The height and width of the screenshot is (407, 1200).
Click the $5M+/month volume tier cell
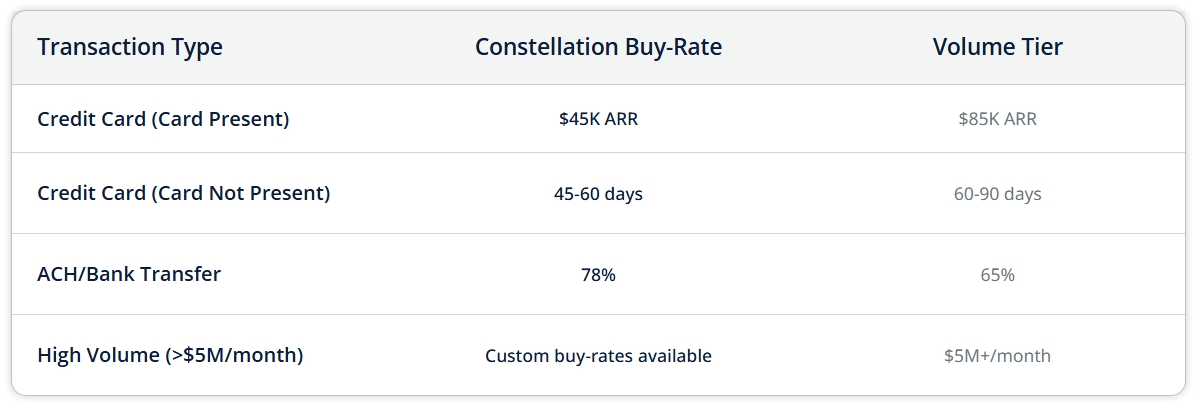(x=997, y=356)
